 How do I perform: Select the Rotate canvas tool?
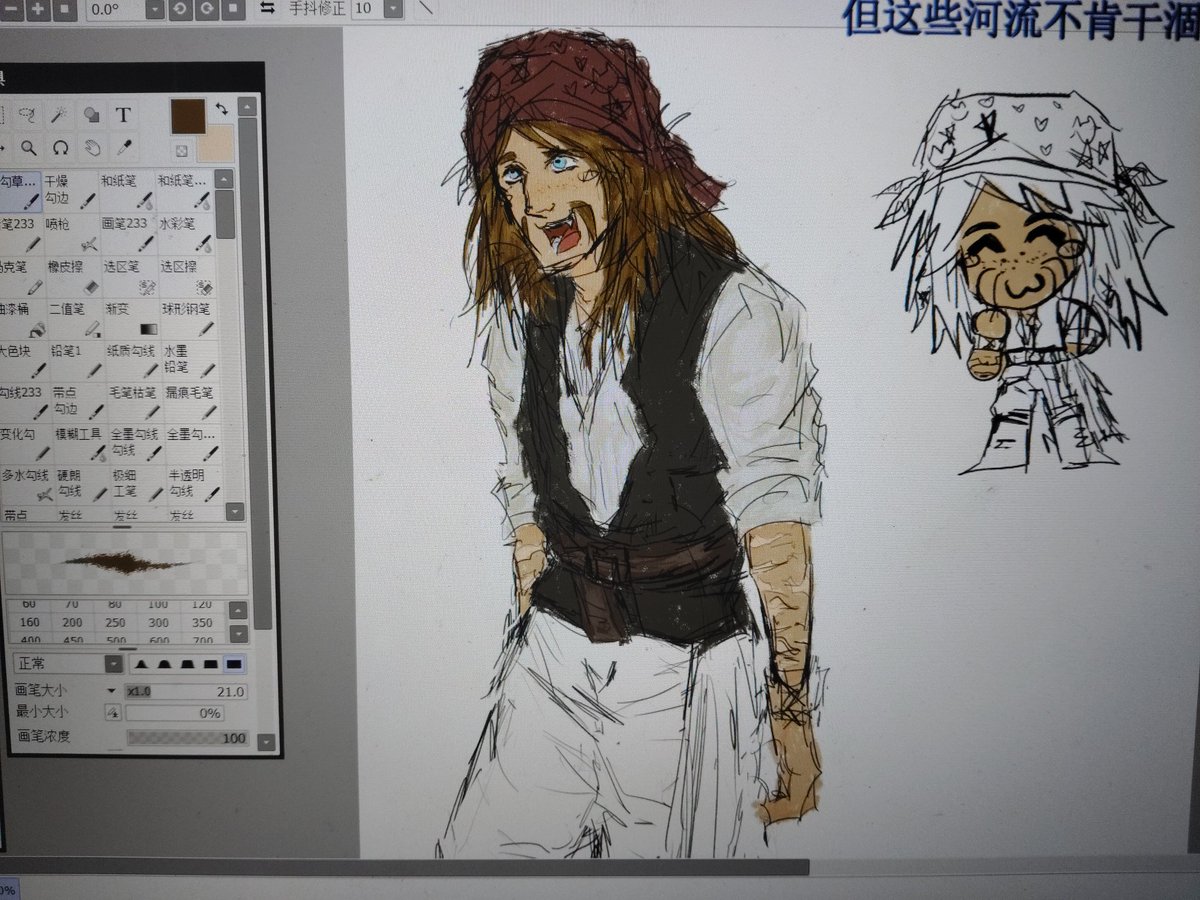click(60, 147)
